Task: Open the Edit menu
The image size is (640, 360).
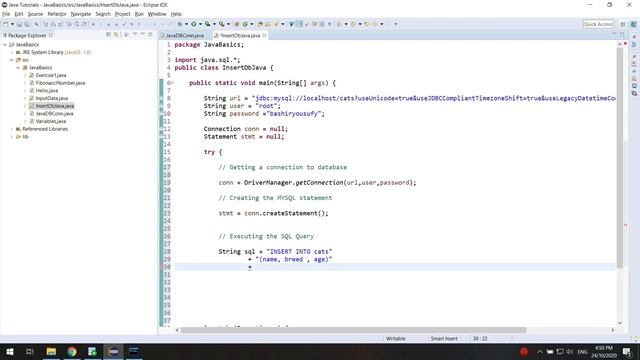Action: pyautogui.click(x=19, y=14)
